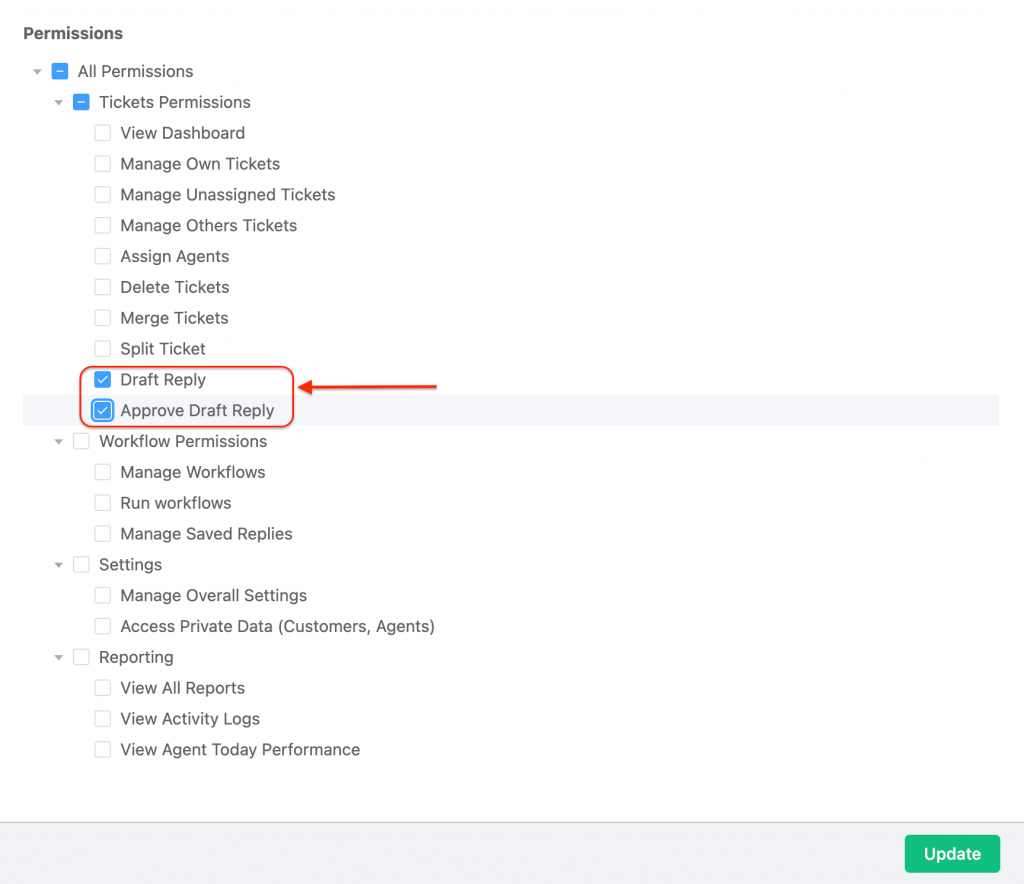The height and width of the screenshot is (884, 1024).
Task: Click the "View Dashboard" label text
Action: click(x=182, y=133)
